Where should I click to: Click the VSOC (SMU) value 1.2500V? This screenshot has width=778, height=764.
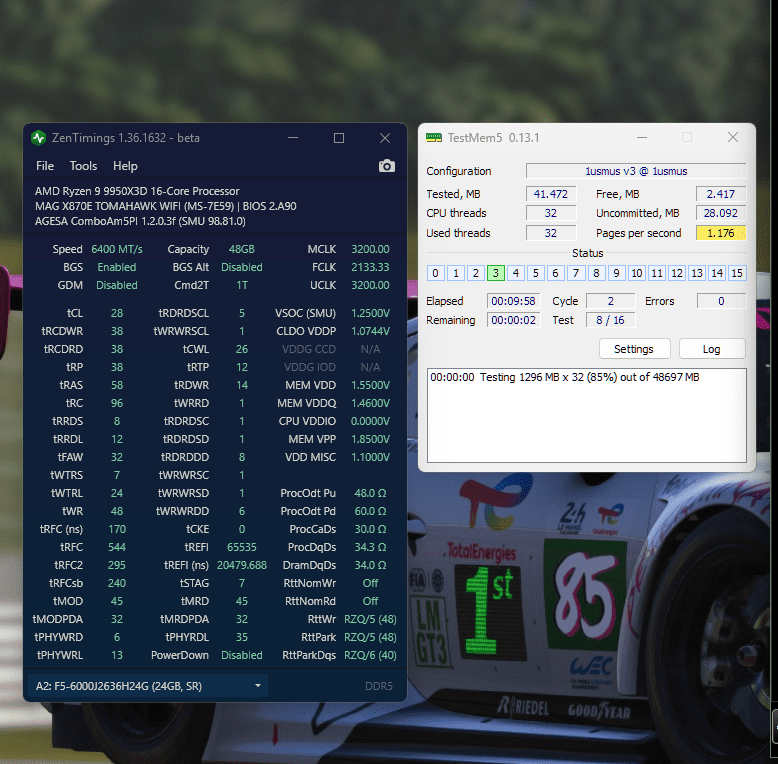(x=370, y=313)
